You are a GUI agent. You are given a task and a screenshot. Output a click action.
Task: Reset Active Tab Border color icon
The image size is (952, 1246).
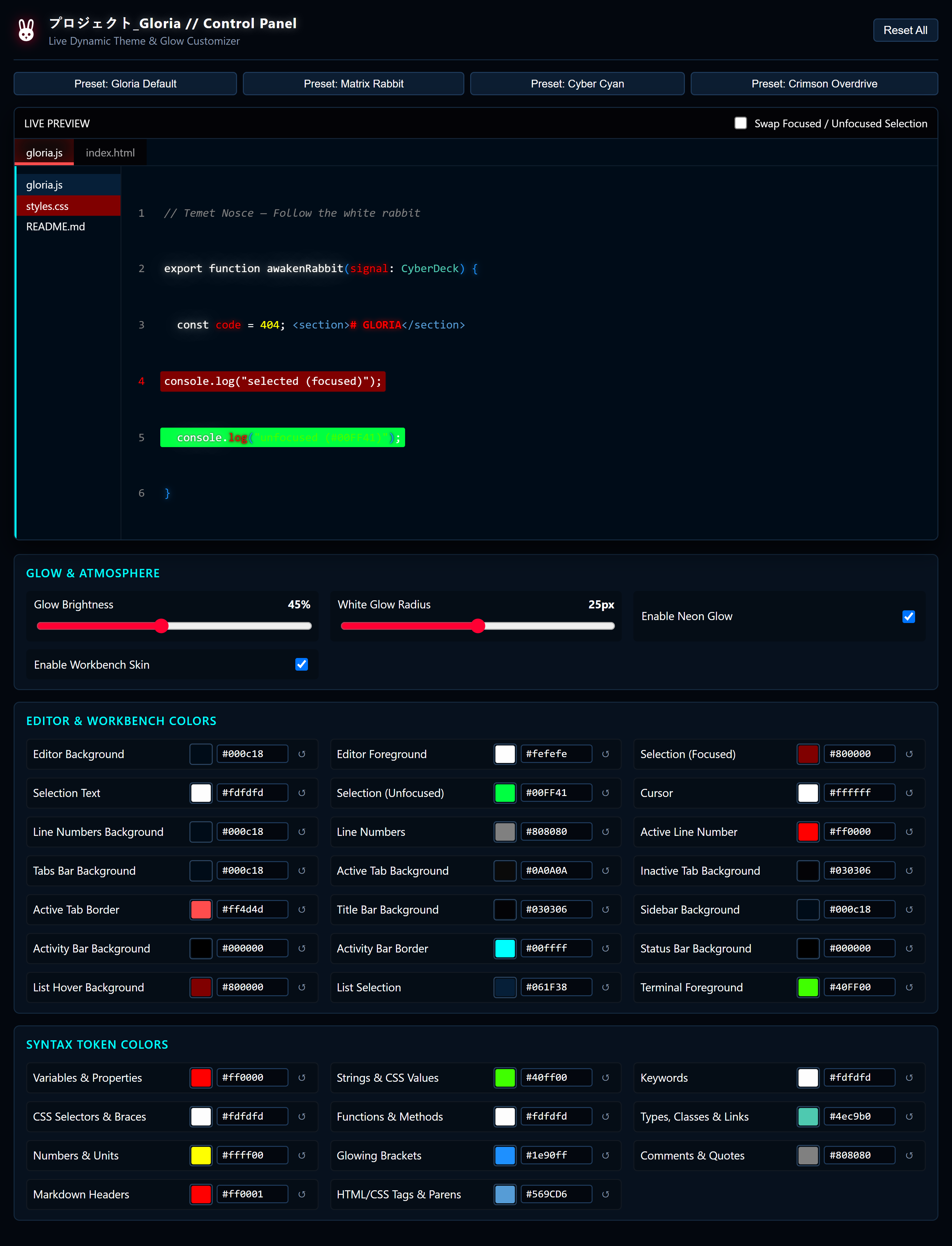(302, 909)
